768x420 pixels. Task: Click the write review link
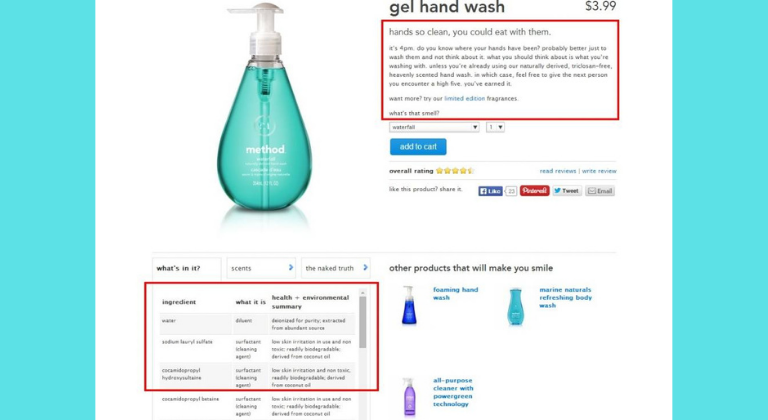[599, 171]
